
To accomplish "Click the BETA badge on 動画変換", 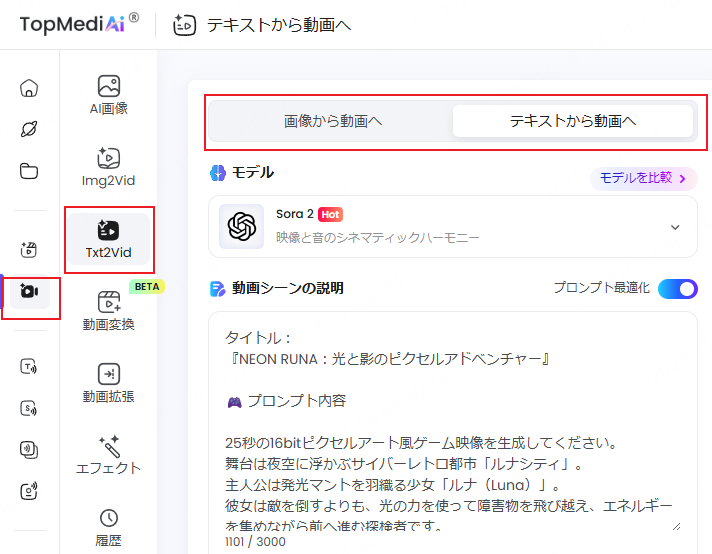I will 147,287.
